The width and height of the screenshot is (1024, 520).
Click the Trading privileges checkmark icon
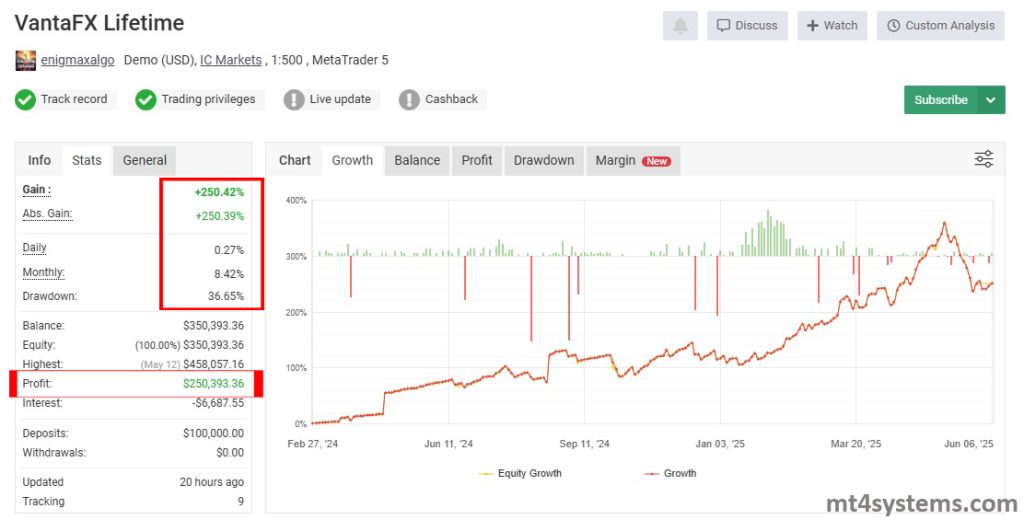coord(146,100)
